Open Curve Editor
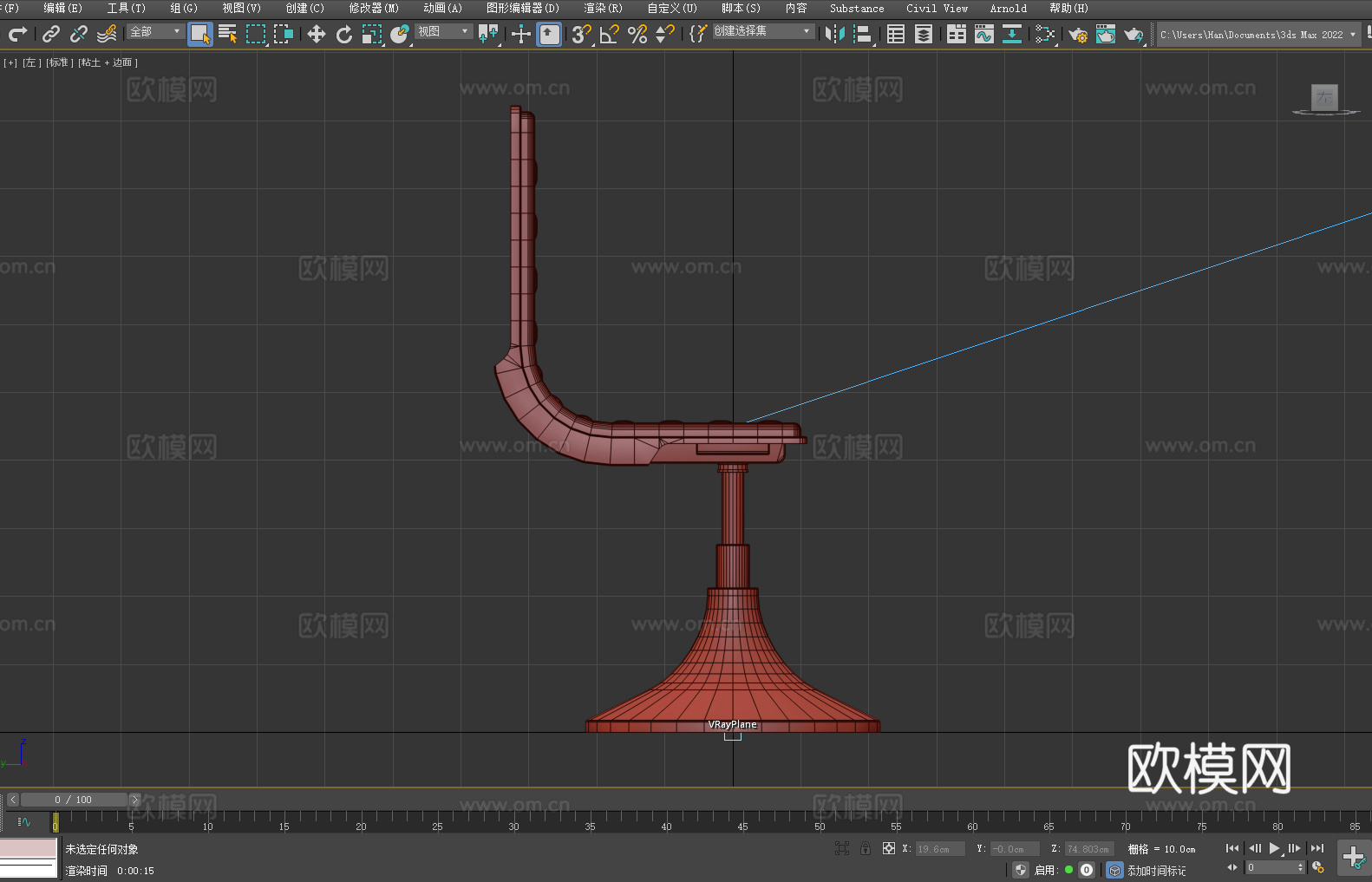 click(984, 34)
